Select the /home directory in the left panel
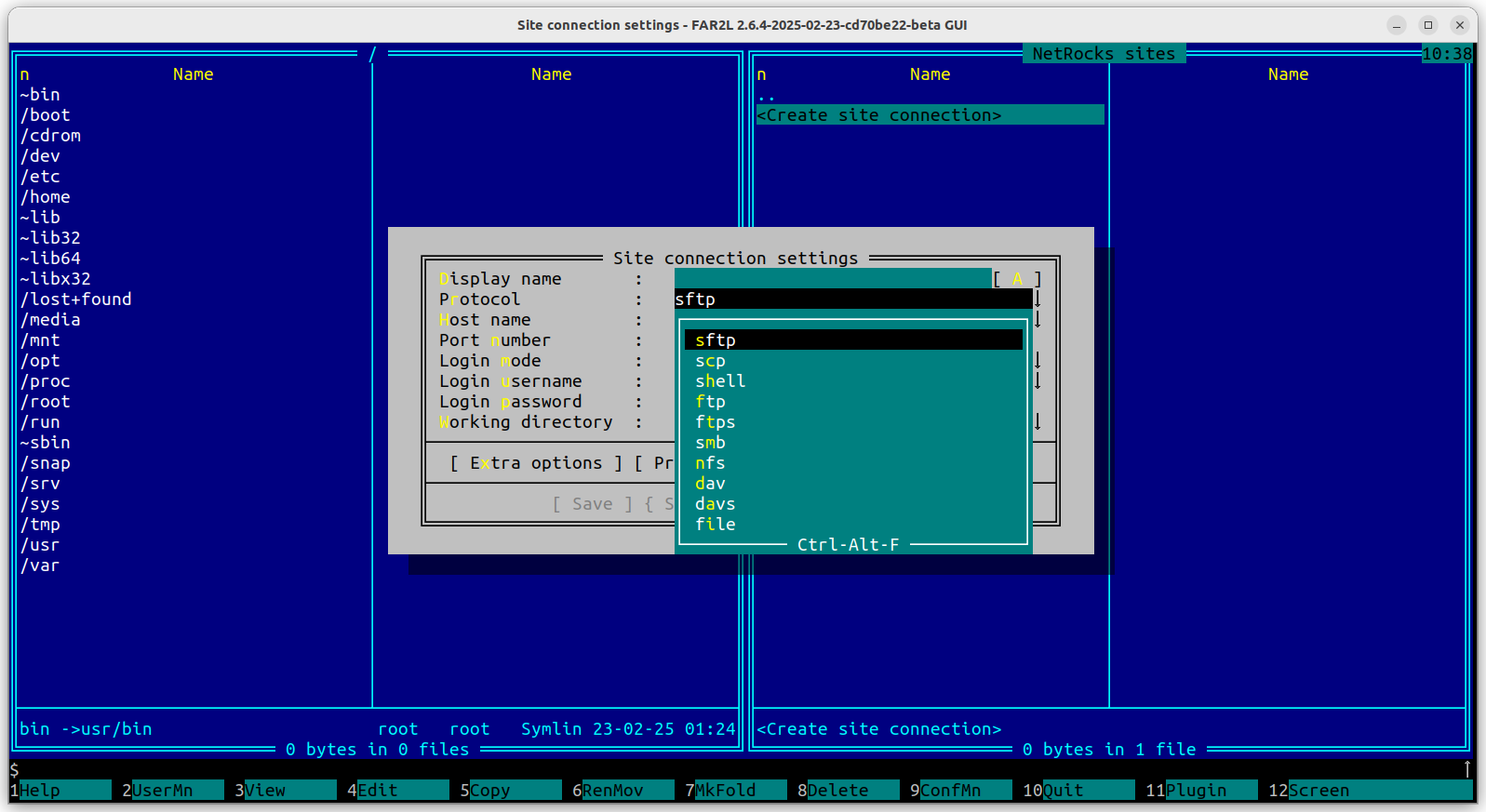Screen dimensions: 1486x812 [x=47, y=197]
